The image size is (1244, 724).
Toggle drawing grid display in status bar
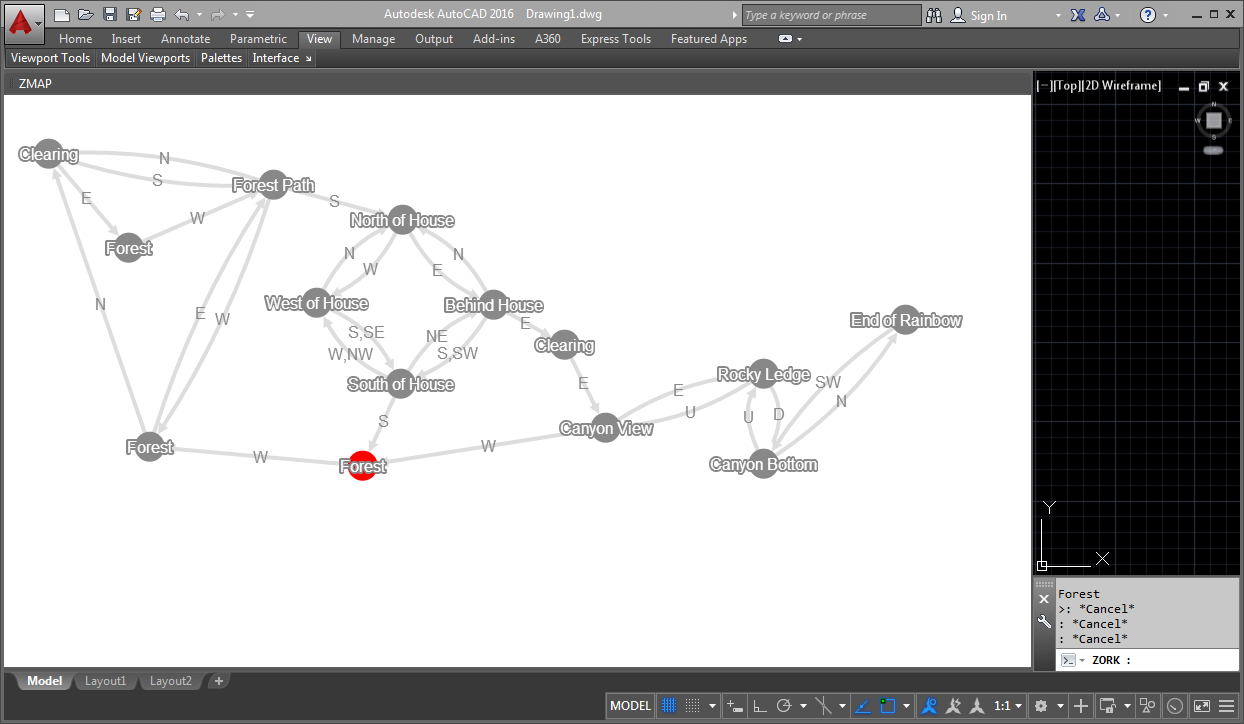tap(670, 706)
